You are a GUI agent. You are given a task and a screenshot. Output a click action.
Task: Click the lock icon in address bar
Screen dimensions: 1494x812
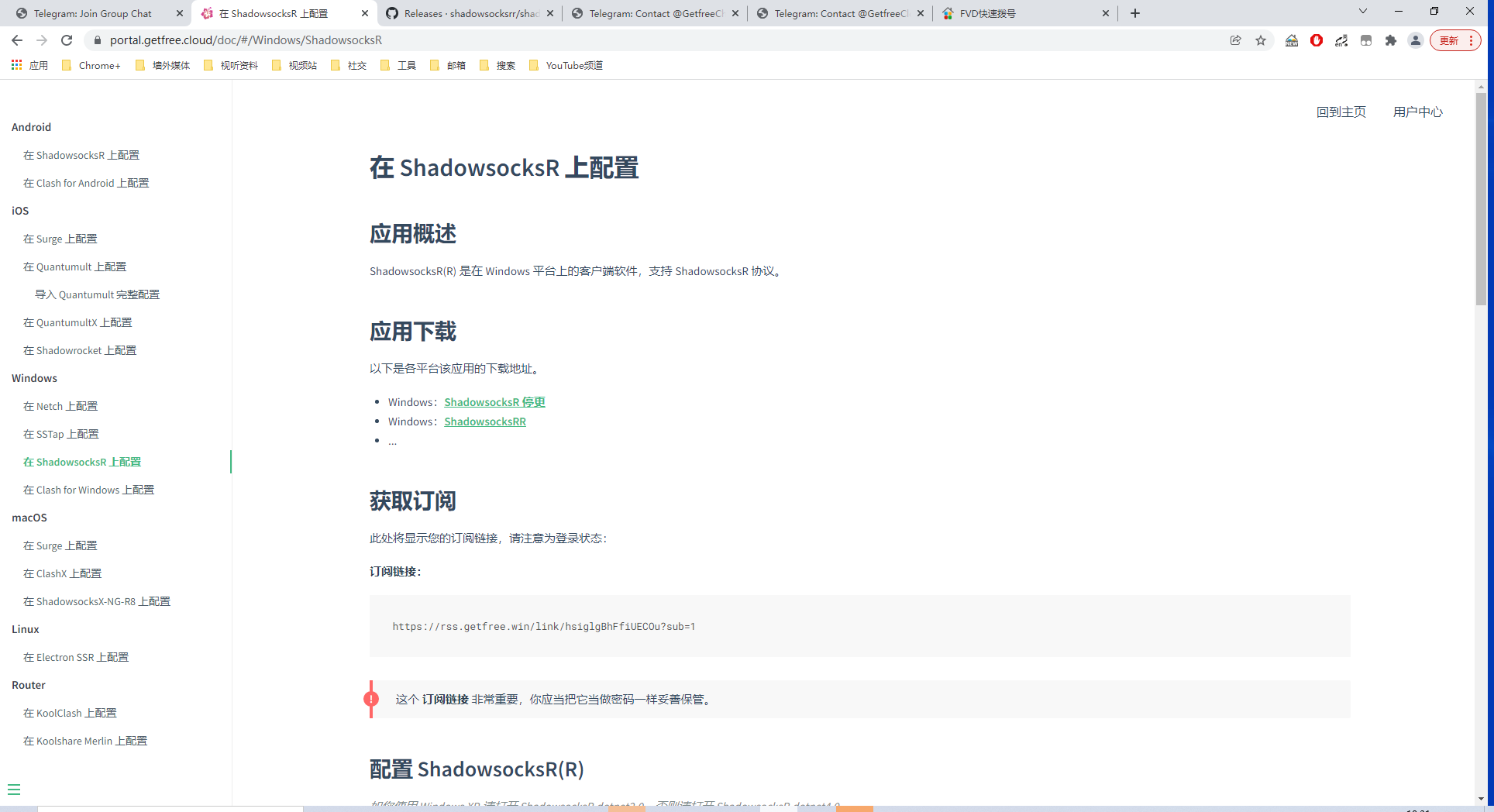pyautogui.click(x=97, y=40)
